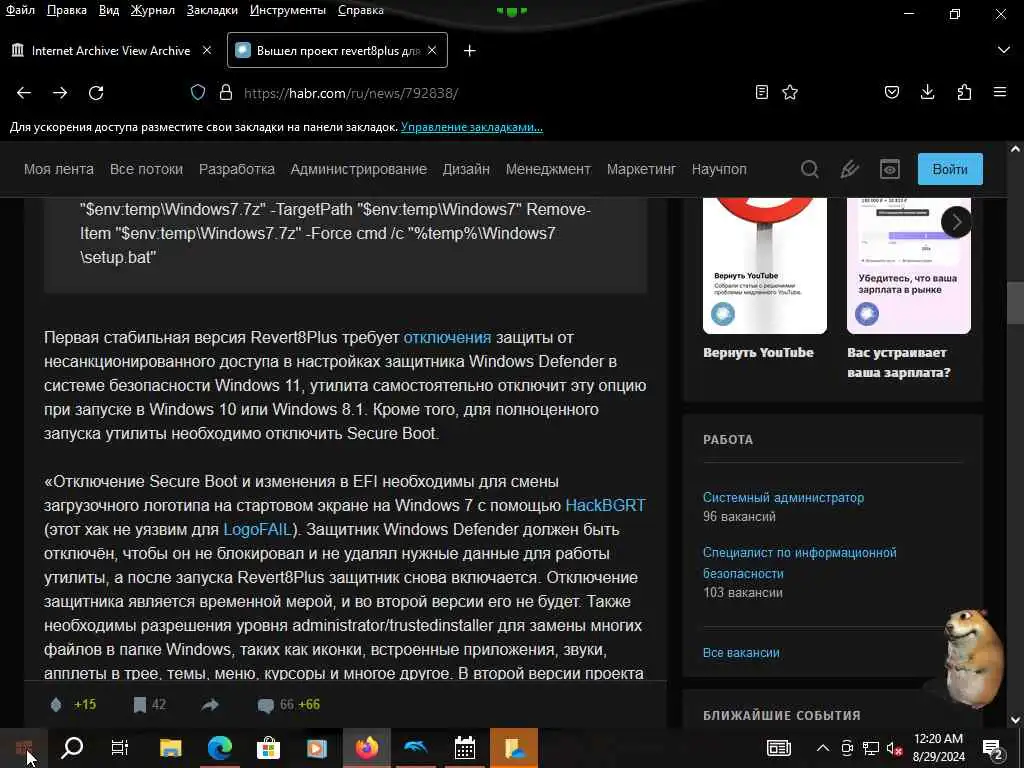Open Специалист по информационной безопасности vacancies
The width and height of the screenshot is (1024, 768).
coord(799,563)
